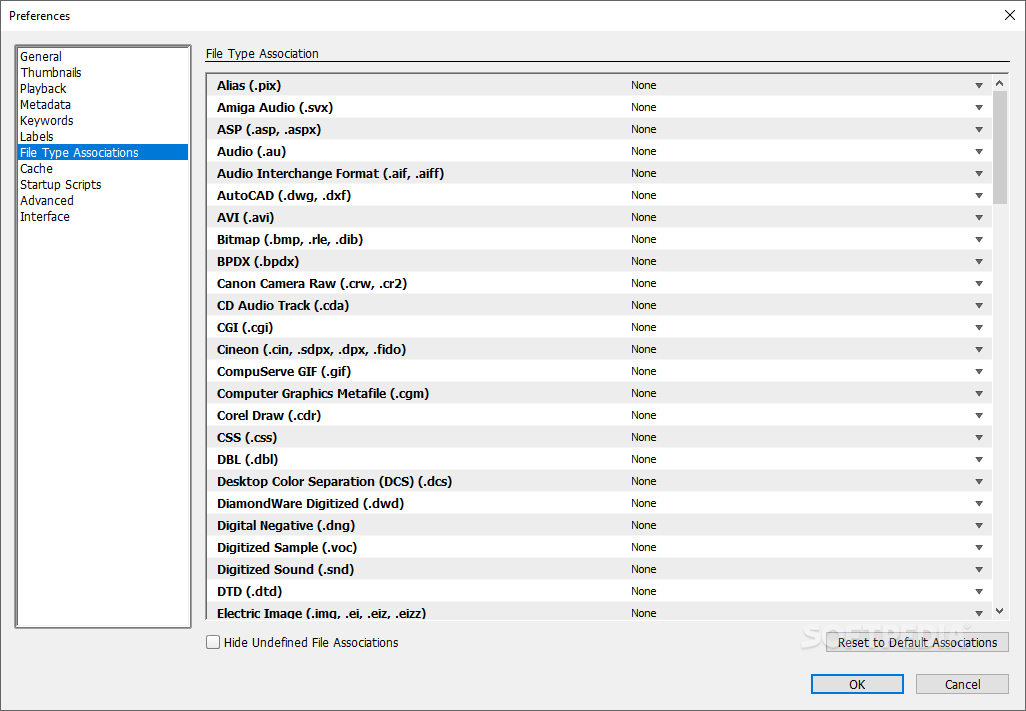Expand DBL (.dbl) association dropdown
The width and height of the screenshot is (1026, 711).
coord(979,460)
